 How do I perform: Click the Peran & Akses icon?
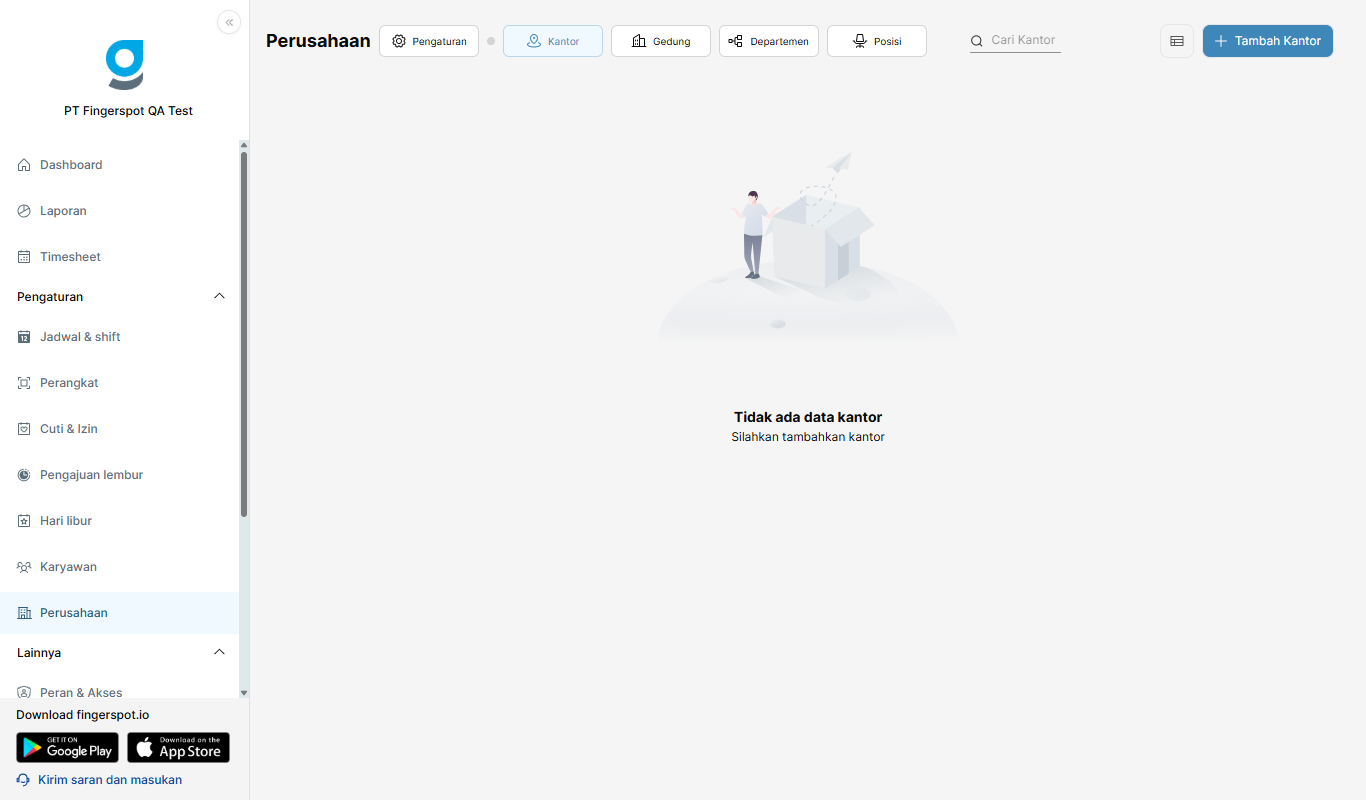pos(24,692)
